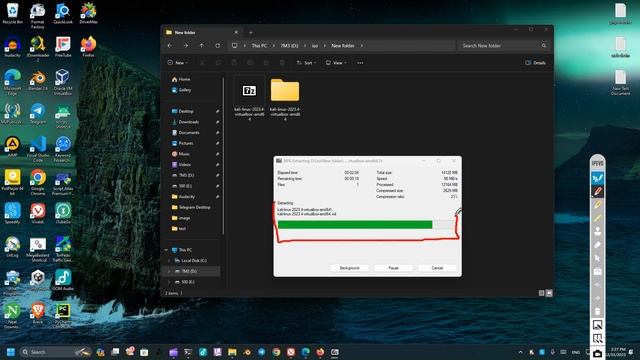Image resolution: width=640 pixels, height=360 pixels.
Task: Click the This PC breadcrumb segment
Action: (x=259, y=46)
